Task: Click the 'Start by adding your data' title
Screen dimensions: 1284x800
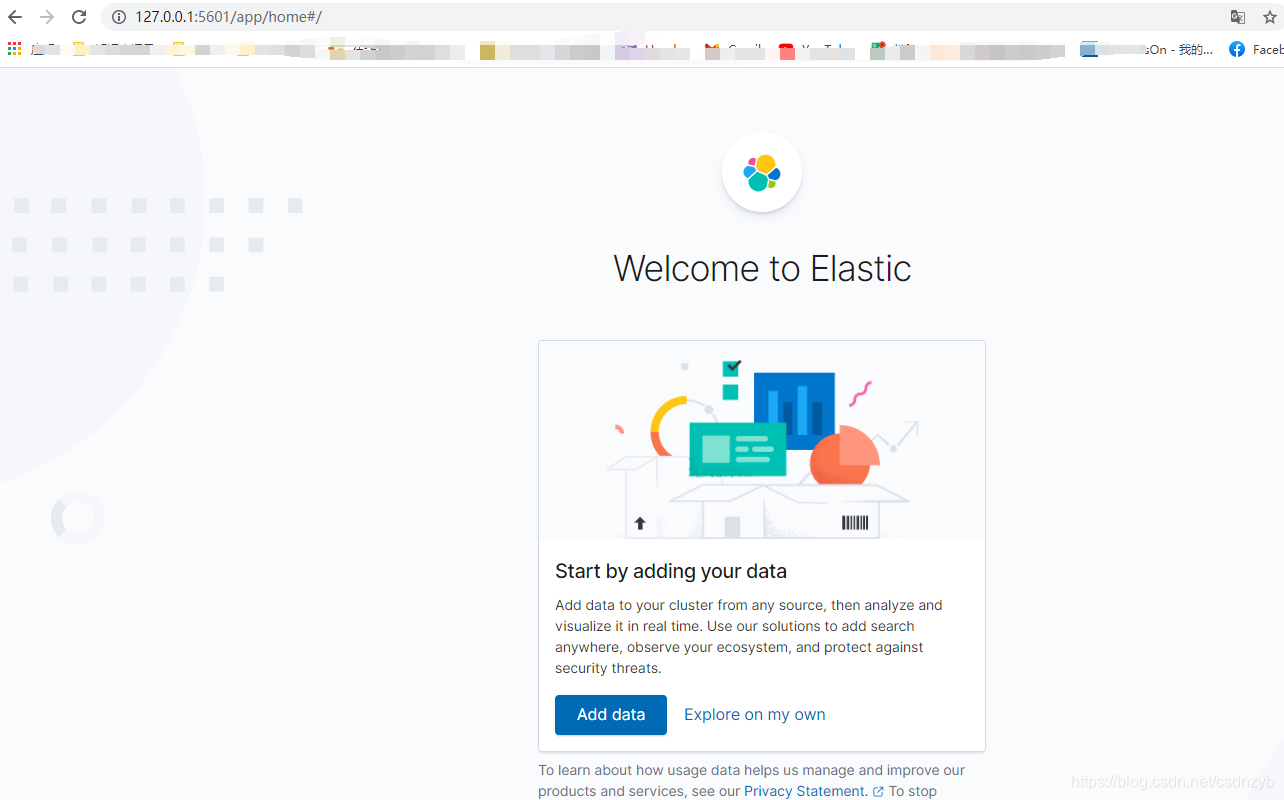Action: point(671,571)
